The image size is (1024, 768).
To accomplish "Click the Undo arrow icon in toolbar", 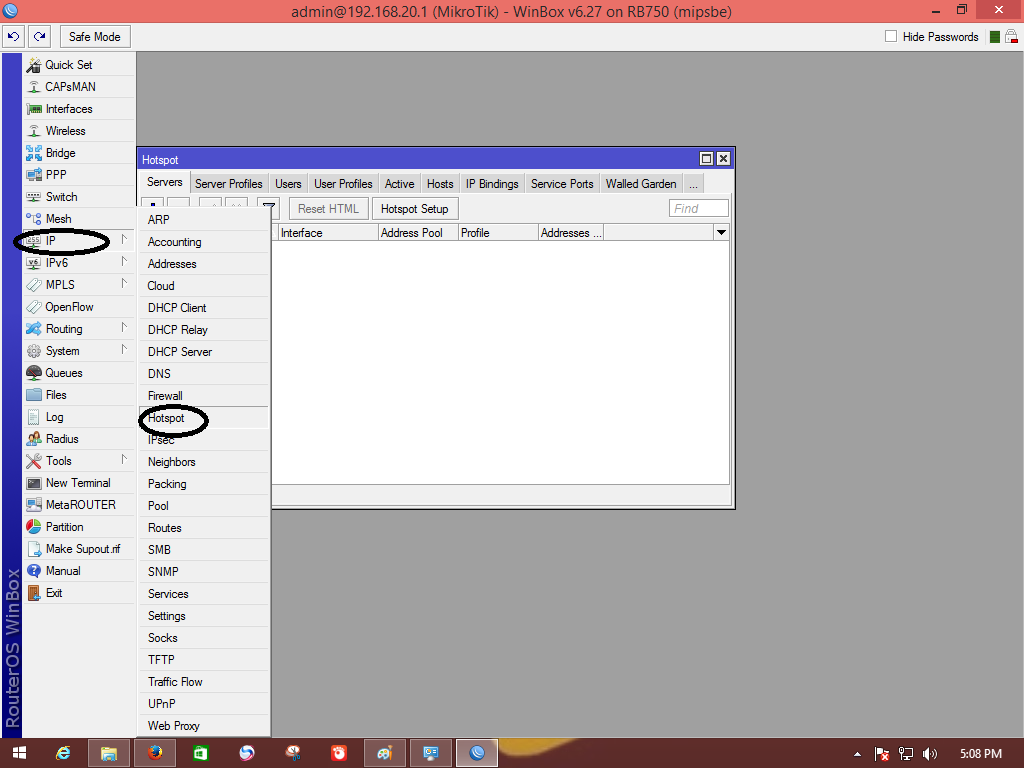I will point(14,37).
